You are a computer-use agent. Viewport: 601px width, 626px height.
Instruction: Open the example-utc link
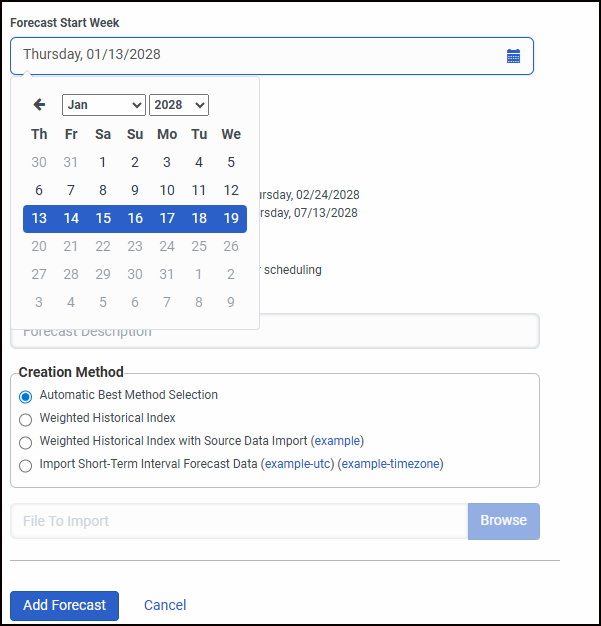click(x=297, y=464)
